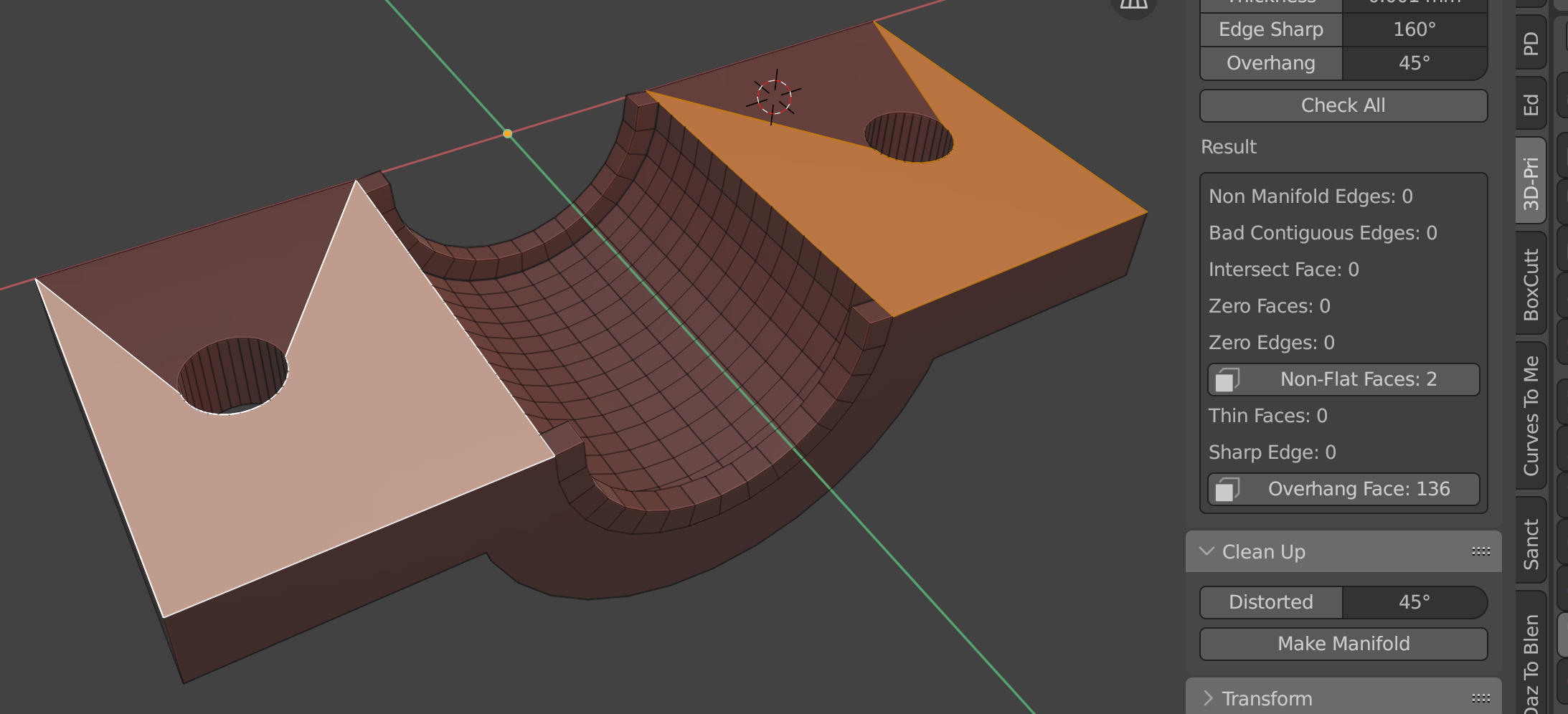Image resolution: width=1568 pixels, height=714 pixels.
Task: Select the Non-Flat Faces: 2 result
Action: point(1343,379)
